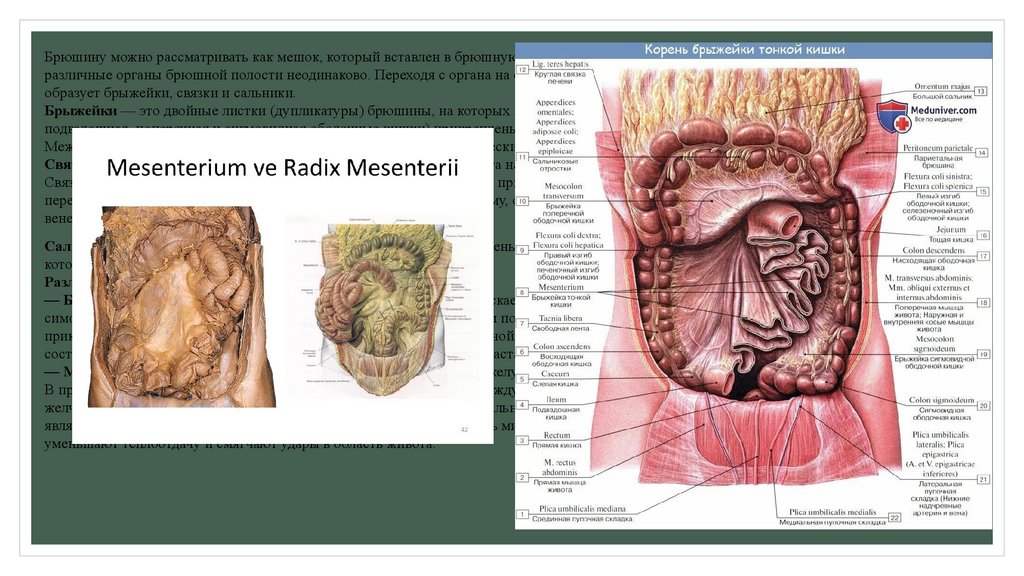The height and width of the screenshot is (576, 1024).
Task: Click number box 13 beside Omentum majus
Action: pyautogui.click(x=981, y=91)
